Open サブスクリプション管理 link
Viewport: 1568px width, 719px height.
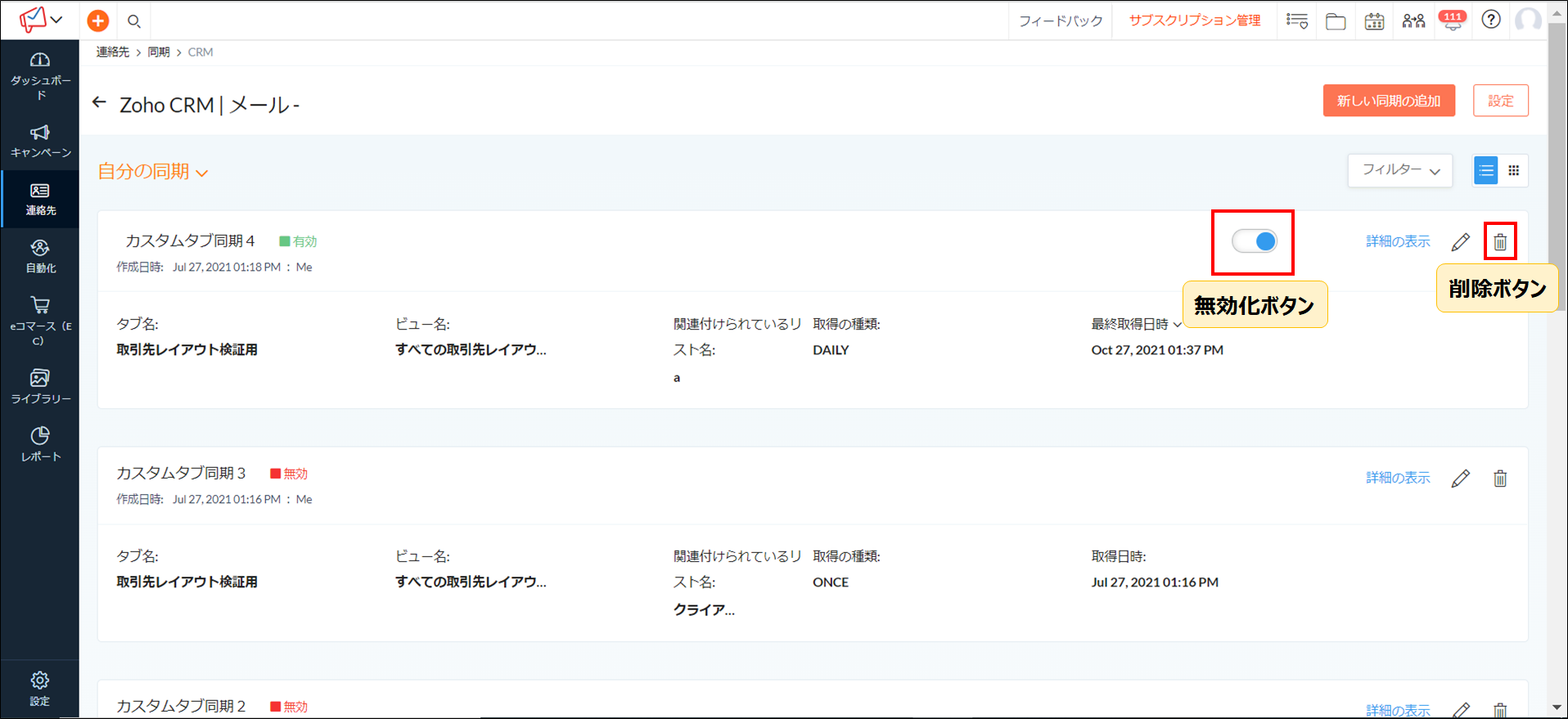[x=1195, y=20]
